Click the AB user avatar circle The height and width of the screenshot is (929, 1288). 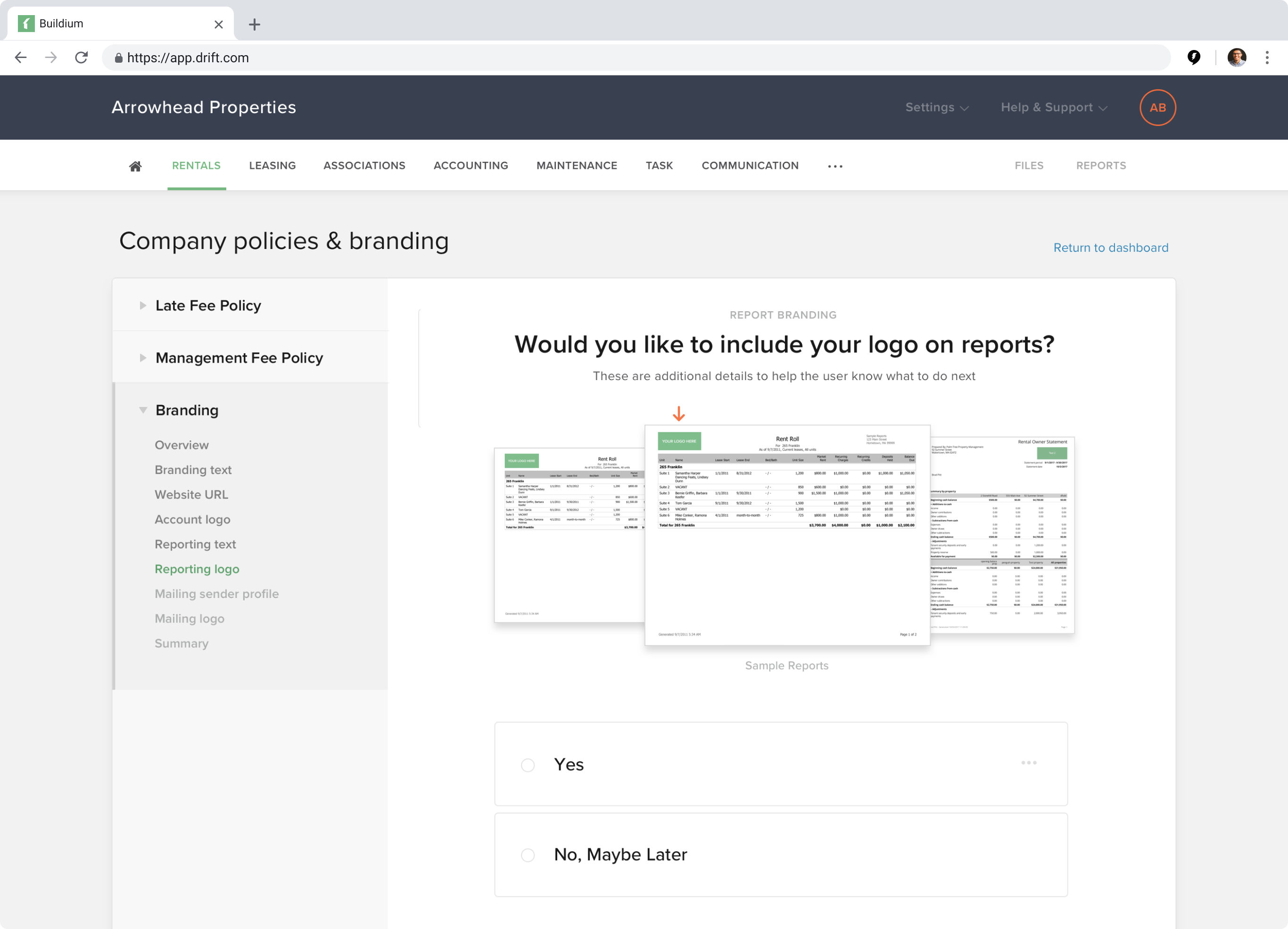(x=1157, y=108)
